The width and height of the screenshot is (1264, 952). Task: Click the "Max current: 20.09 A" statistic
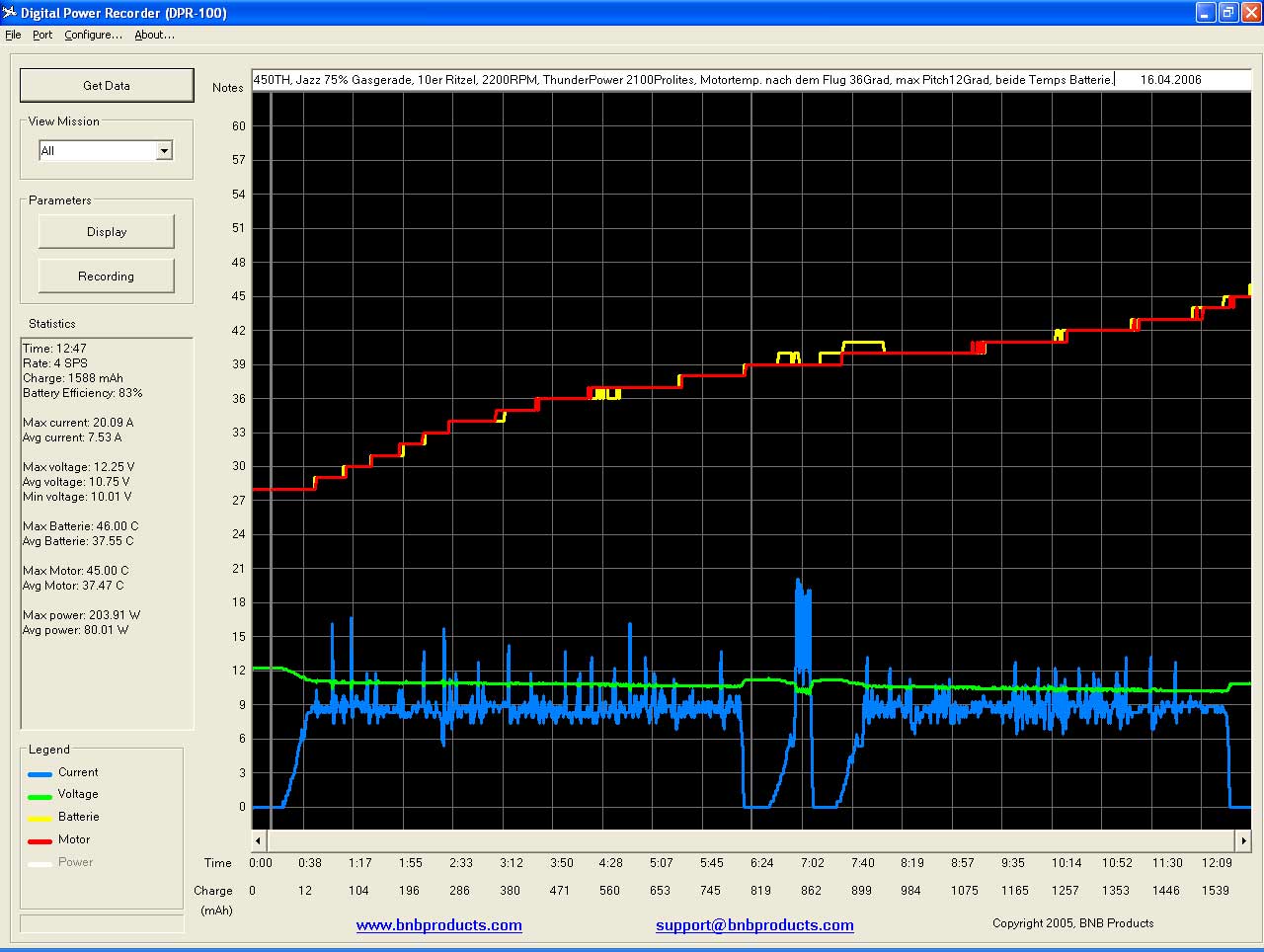point(78,423)
